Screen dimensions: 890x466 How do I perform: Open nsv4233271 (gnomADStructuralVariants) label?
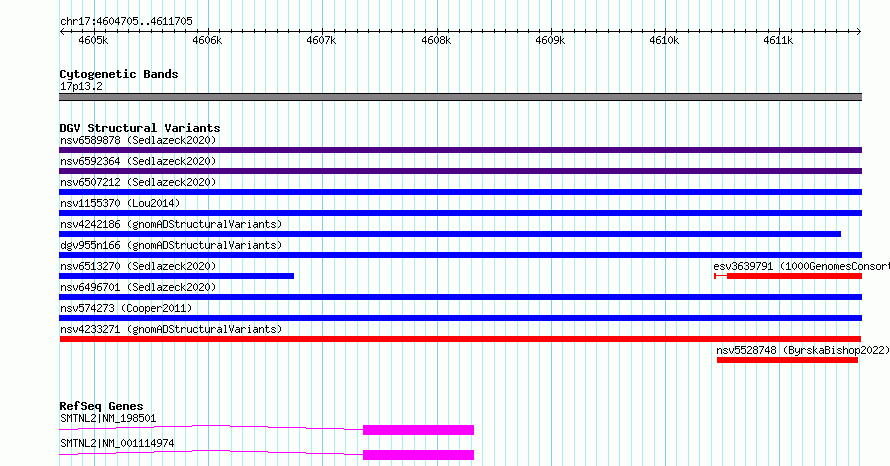[x=171, y=329]
